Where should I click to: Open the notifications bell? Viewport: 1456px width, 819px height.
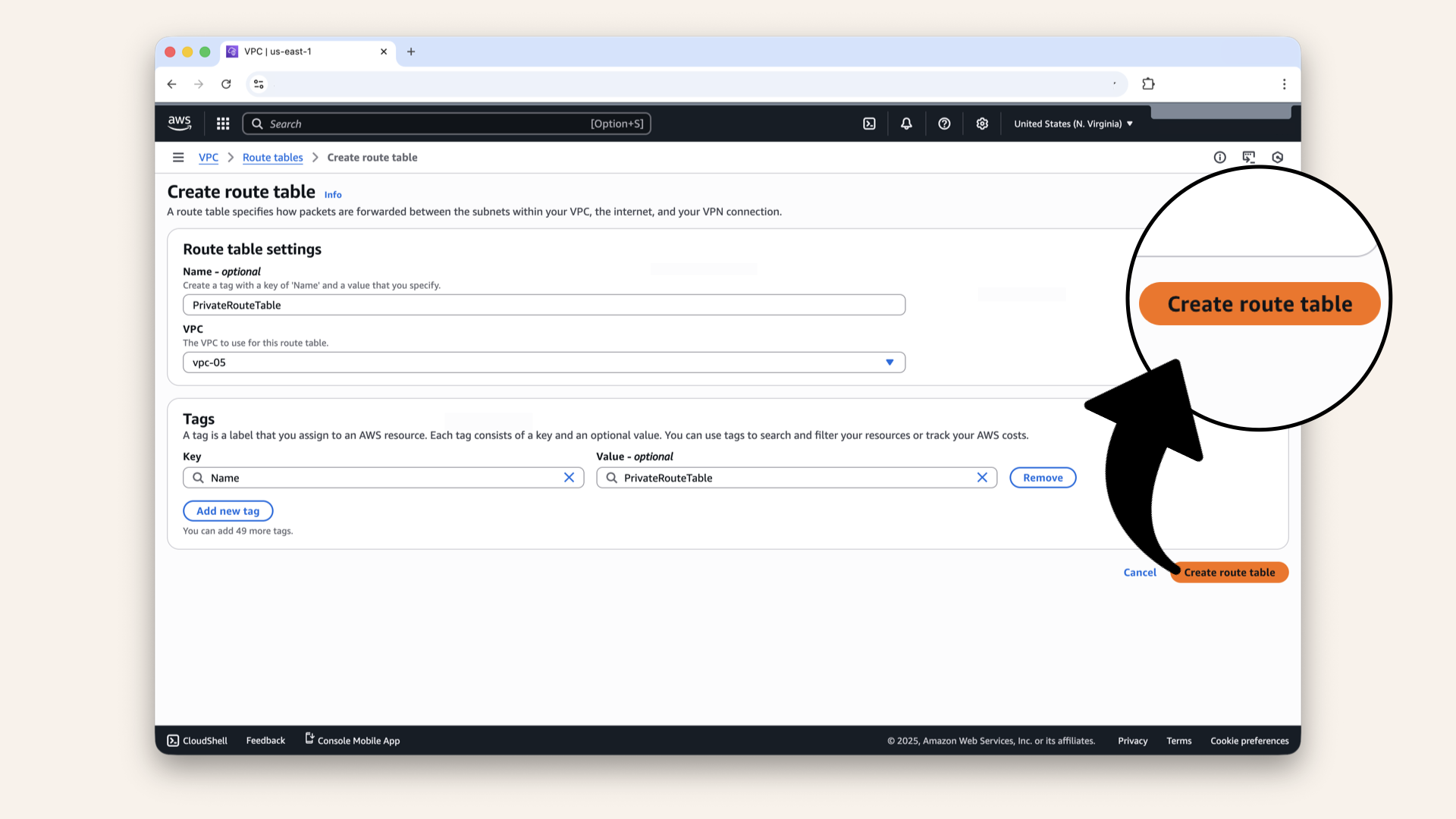coord(906,124)
